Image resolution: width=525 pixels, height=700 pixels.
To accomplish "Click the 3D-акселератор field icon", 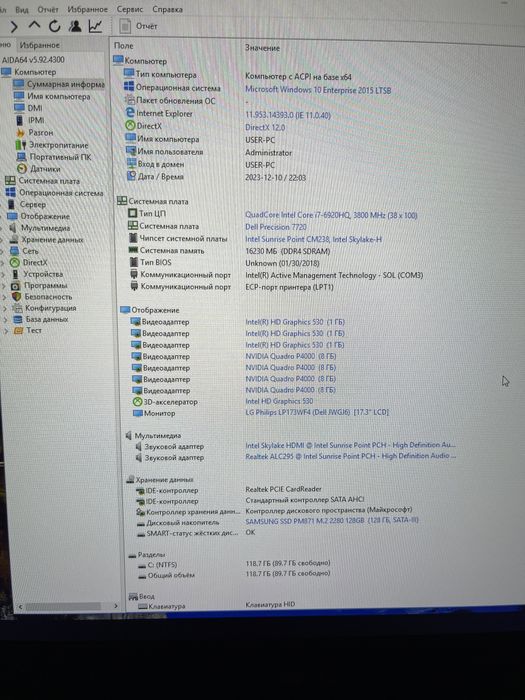I will (x=138, y=402).
